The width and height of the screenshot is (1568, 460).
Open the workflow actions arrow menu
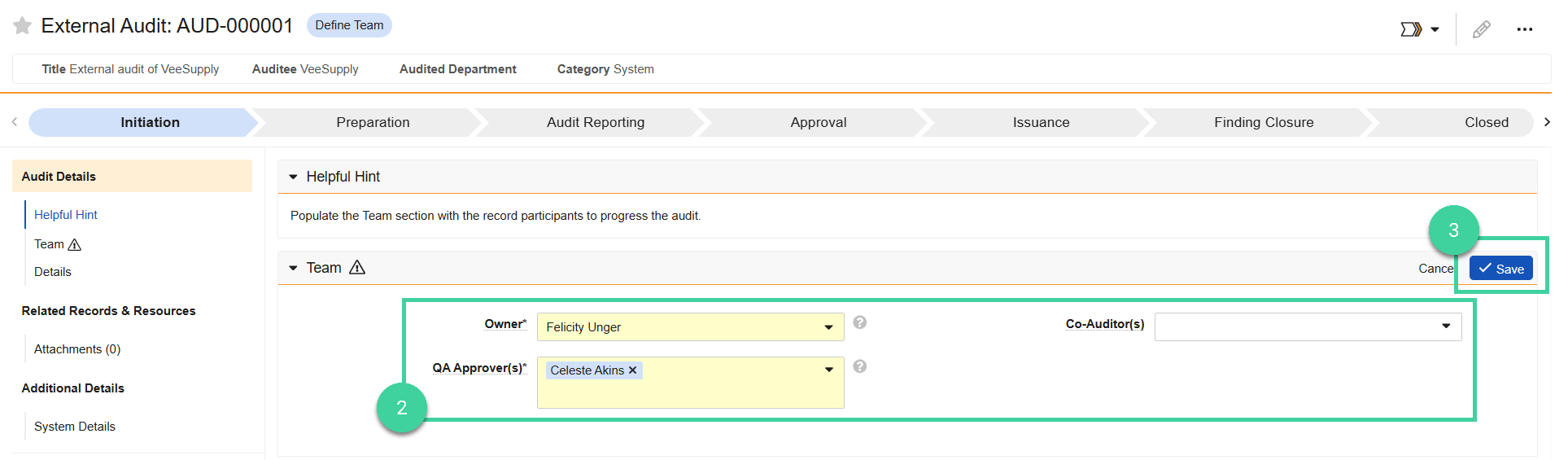tap(1420, 29)
